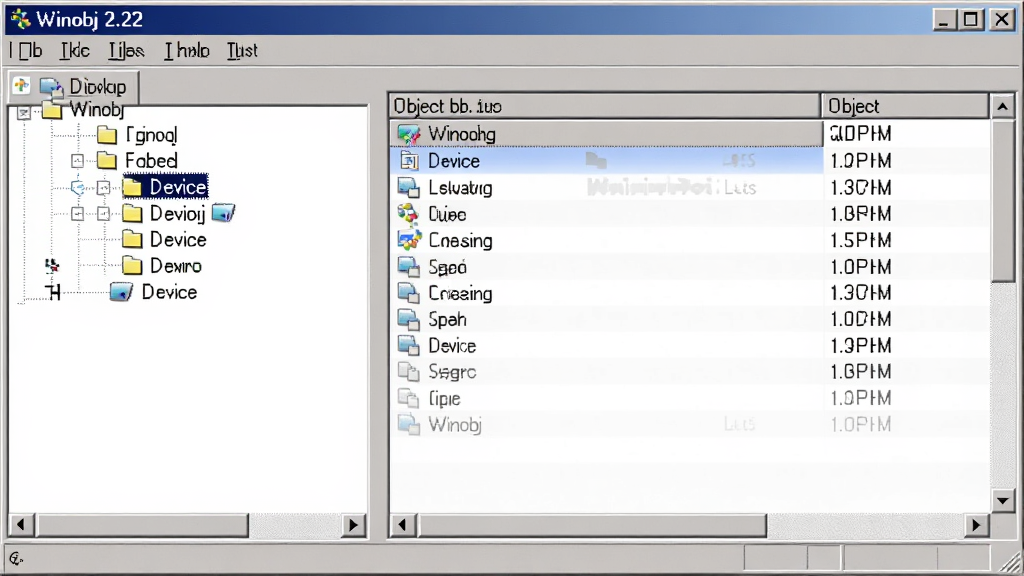Click list vertical scrollbar down arrow
The height and width of the screenshot is (576, 1024).
1002,501
